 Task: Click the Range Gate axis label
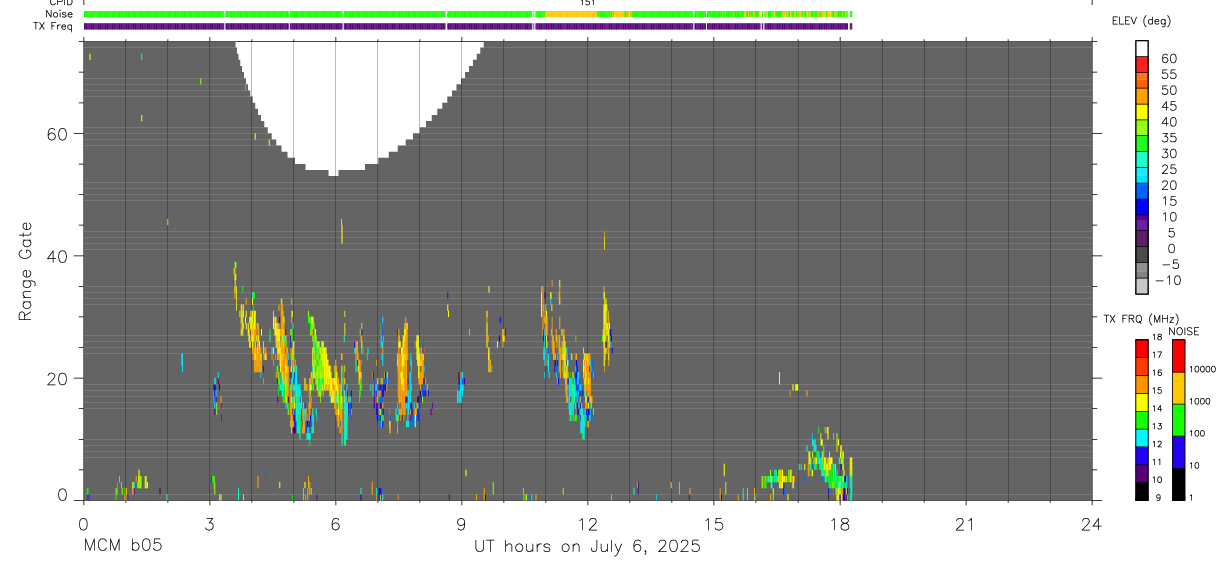pyautogui.click(x=25, y=273)
